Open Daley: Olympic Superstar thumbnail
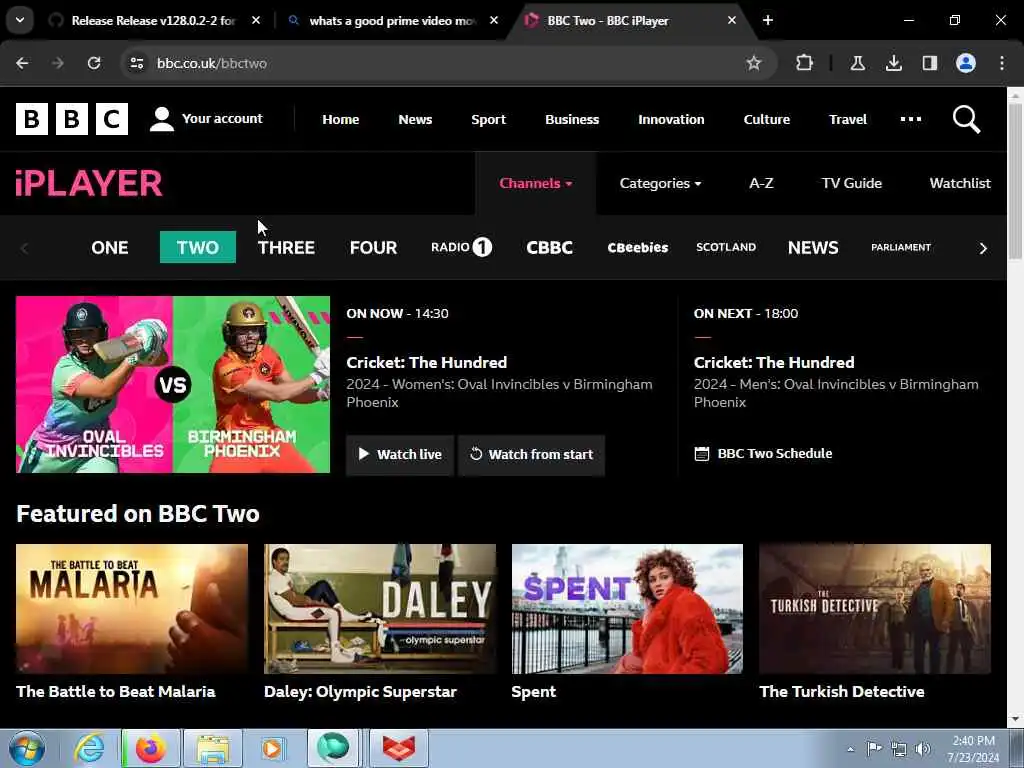The width and height of the screenshot is (1024, 768). (379, 609)
